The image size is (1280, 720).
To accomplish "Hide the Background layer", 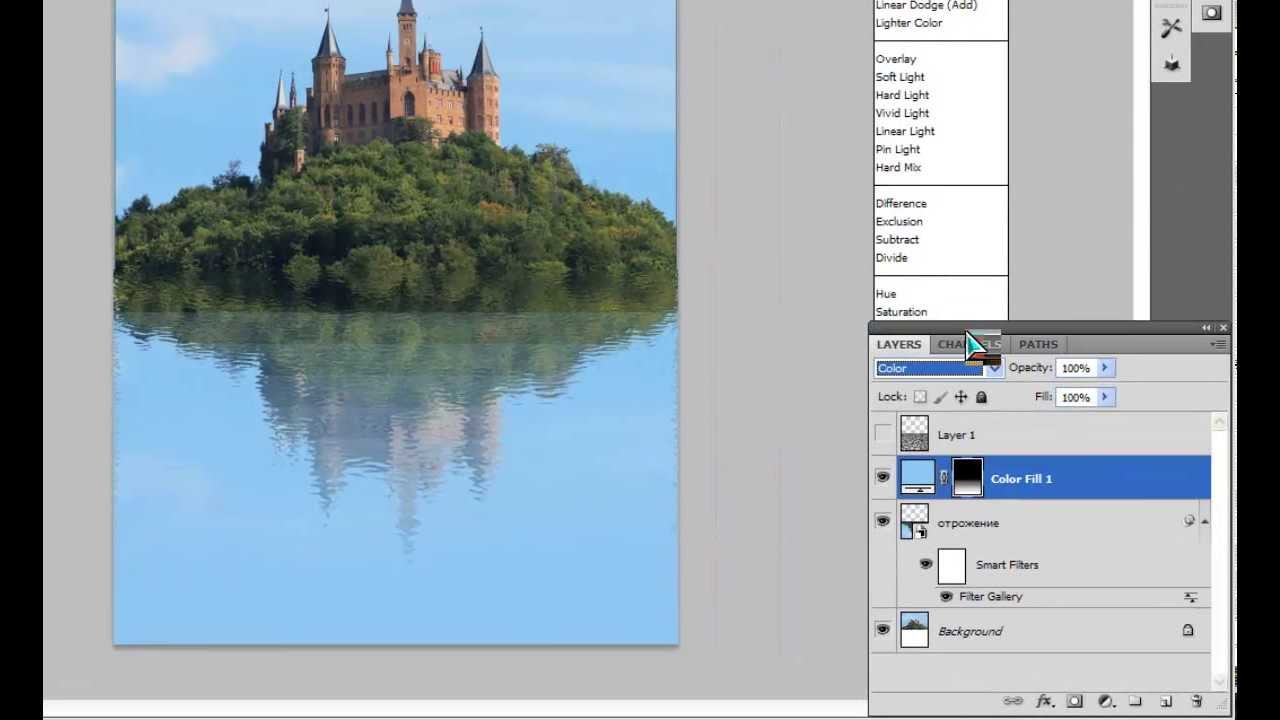I will [883, 630].
